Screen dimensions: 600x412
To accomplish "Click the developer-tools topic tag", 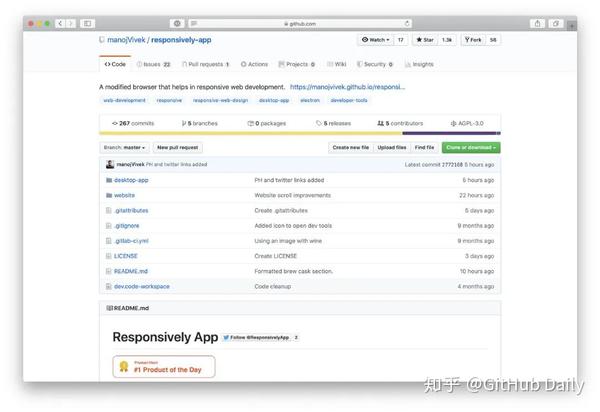I will [349, 100].
